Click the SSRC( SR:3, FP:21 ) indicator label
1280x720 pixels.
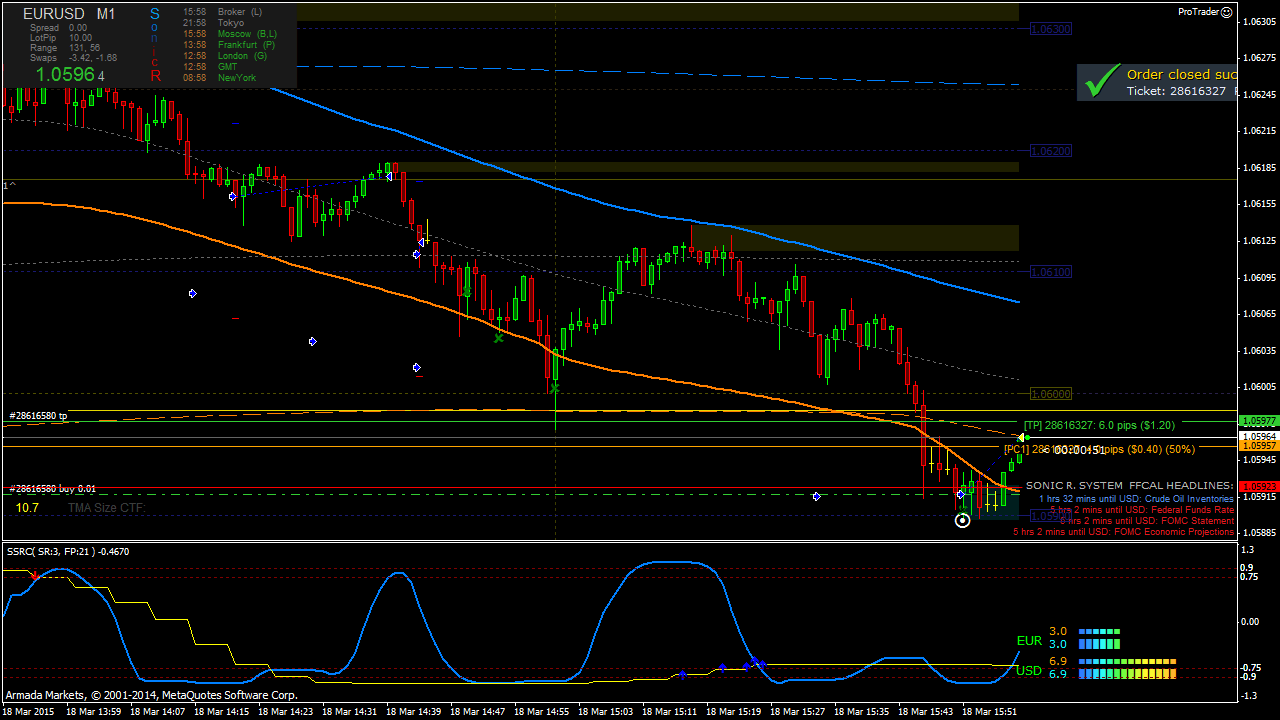click(x=68, y=551)
